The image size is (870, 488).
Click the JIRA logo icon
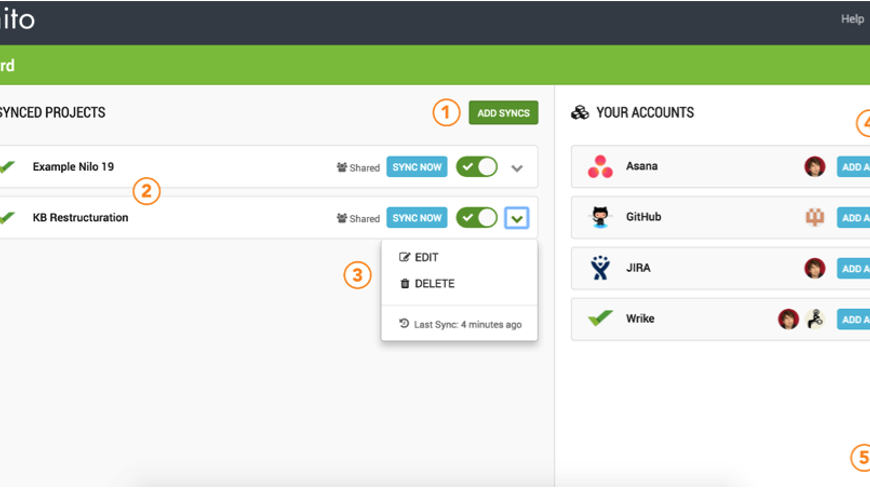pos(600,268)
